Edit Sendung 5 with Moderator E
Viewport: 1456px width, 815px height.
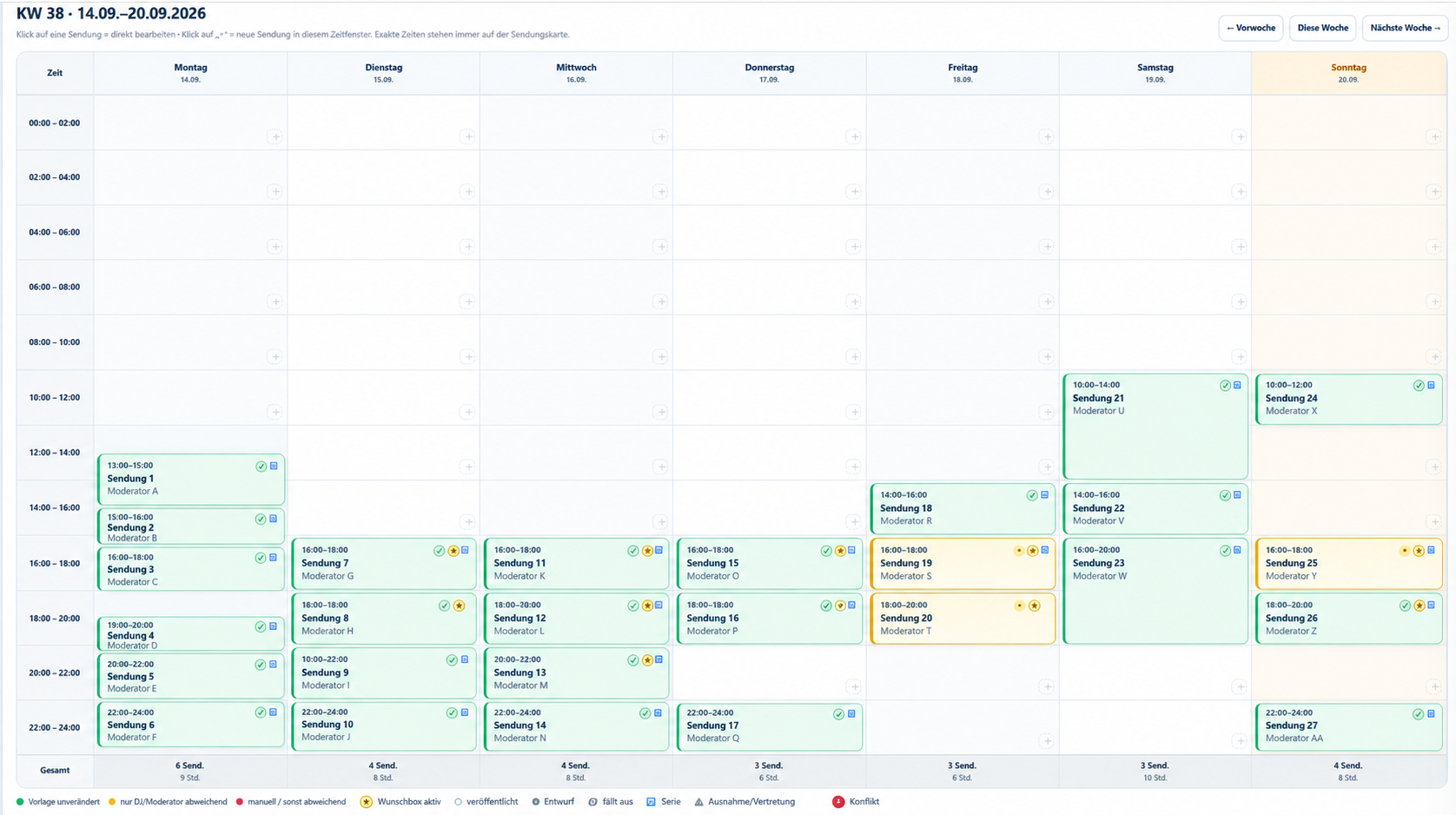tap(191, 676)
